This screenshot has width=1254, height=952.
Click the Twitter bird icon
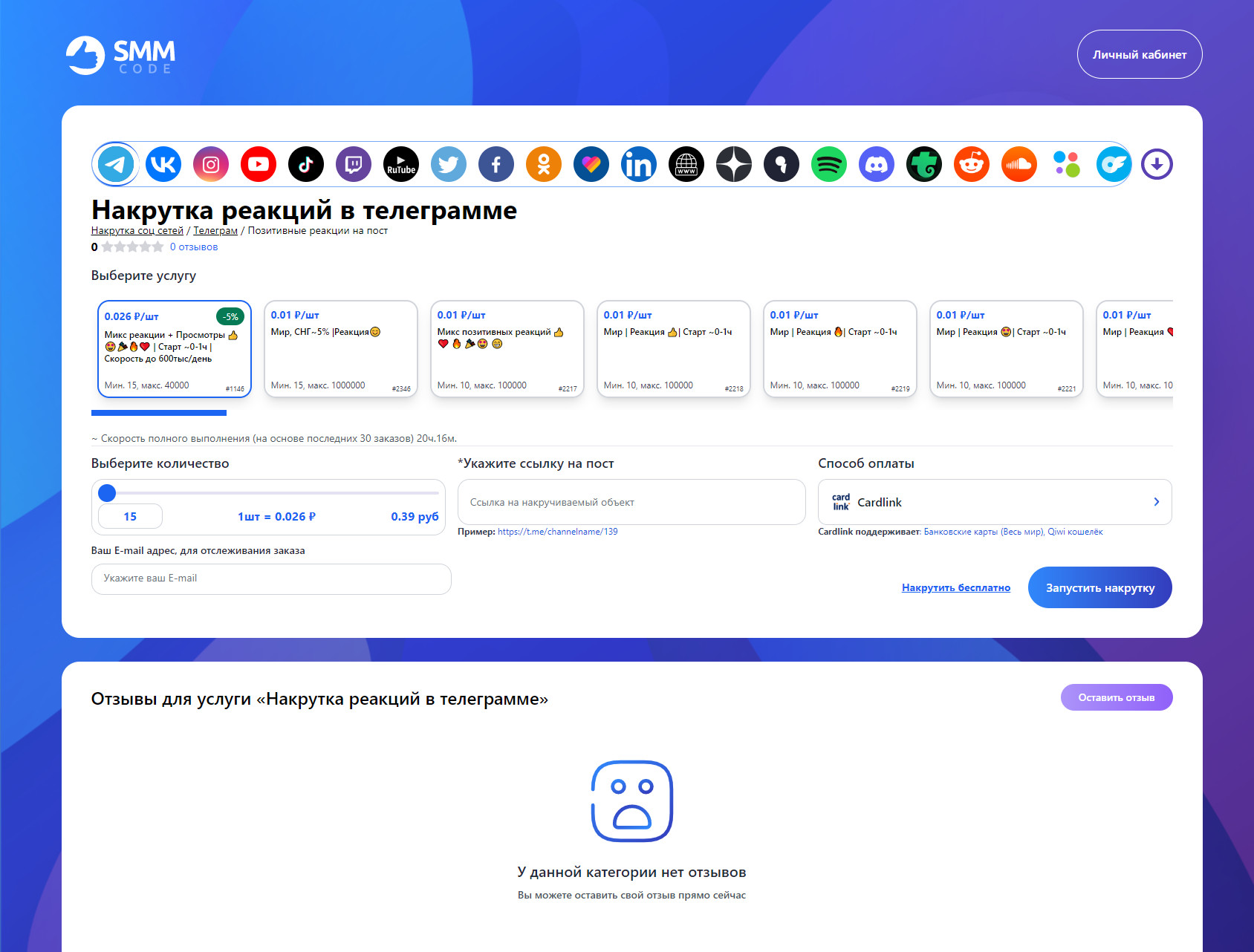coord(449,164)
